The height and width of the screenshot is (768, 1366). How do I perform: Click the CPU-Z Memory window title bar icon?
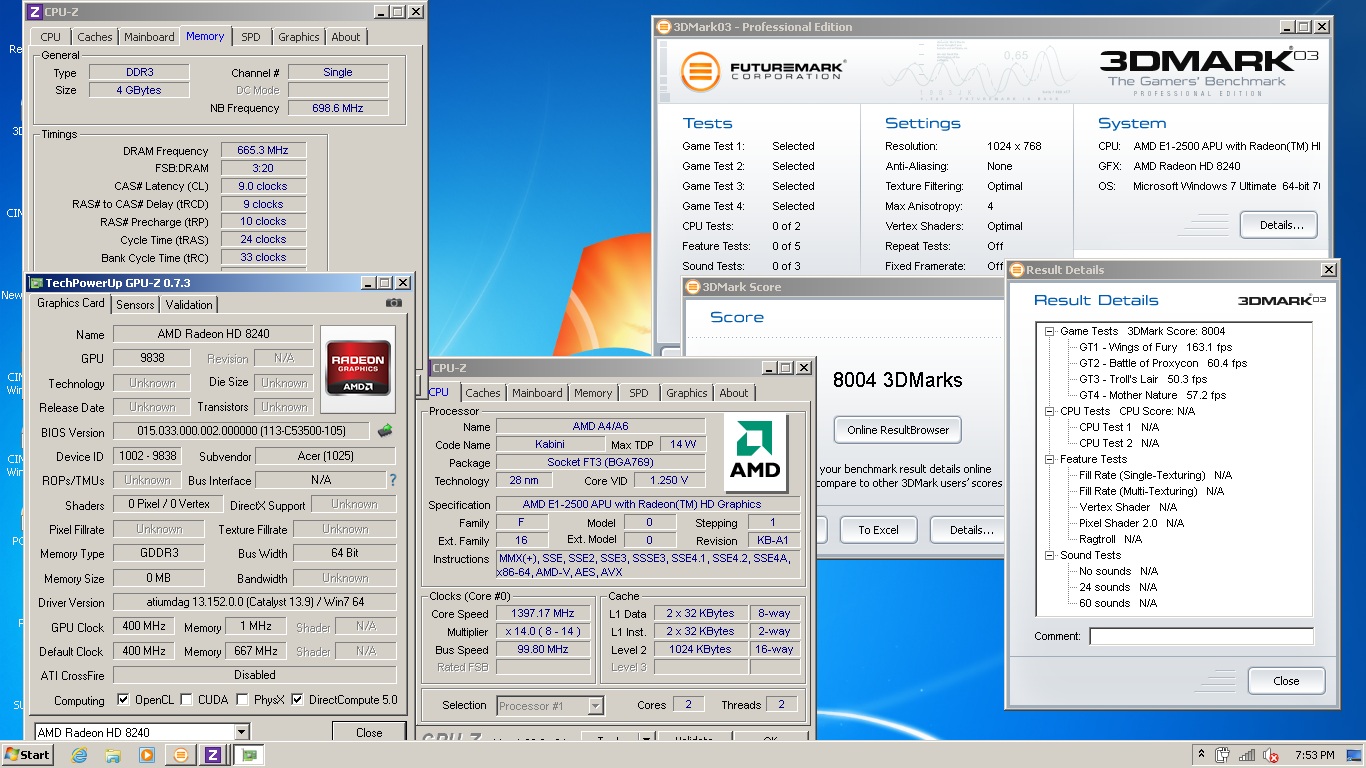[x=35, y=12]
